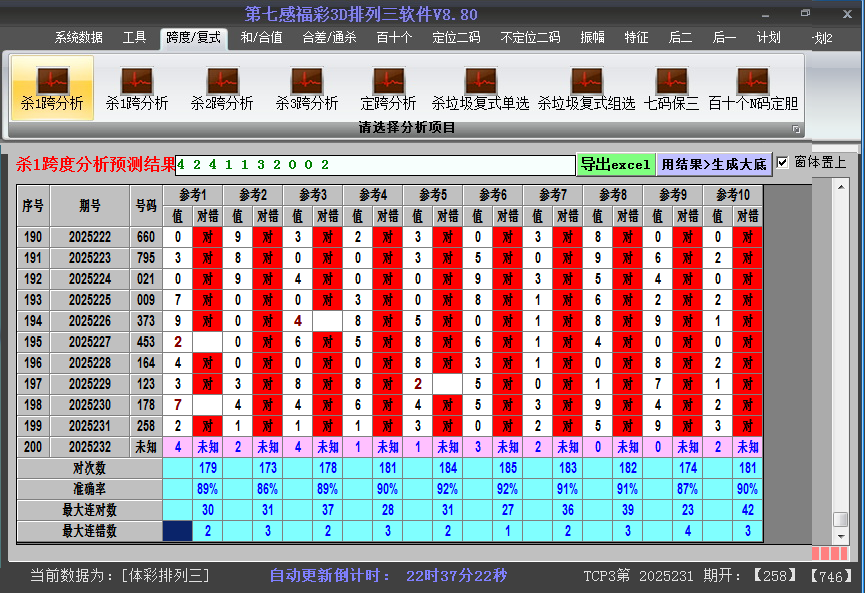Click 用结果>生成大底 button

[x=714, y=164]
